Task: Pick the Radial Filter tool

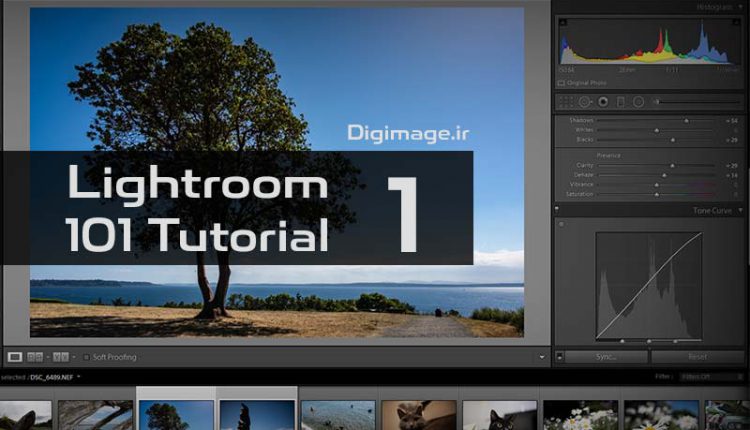Action: click(x=638, y=102)
